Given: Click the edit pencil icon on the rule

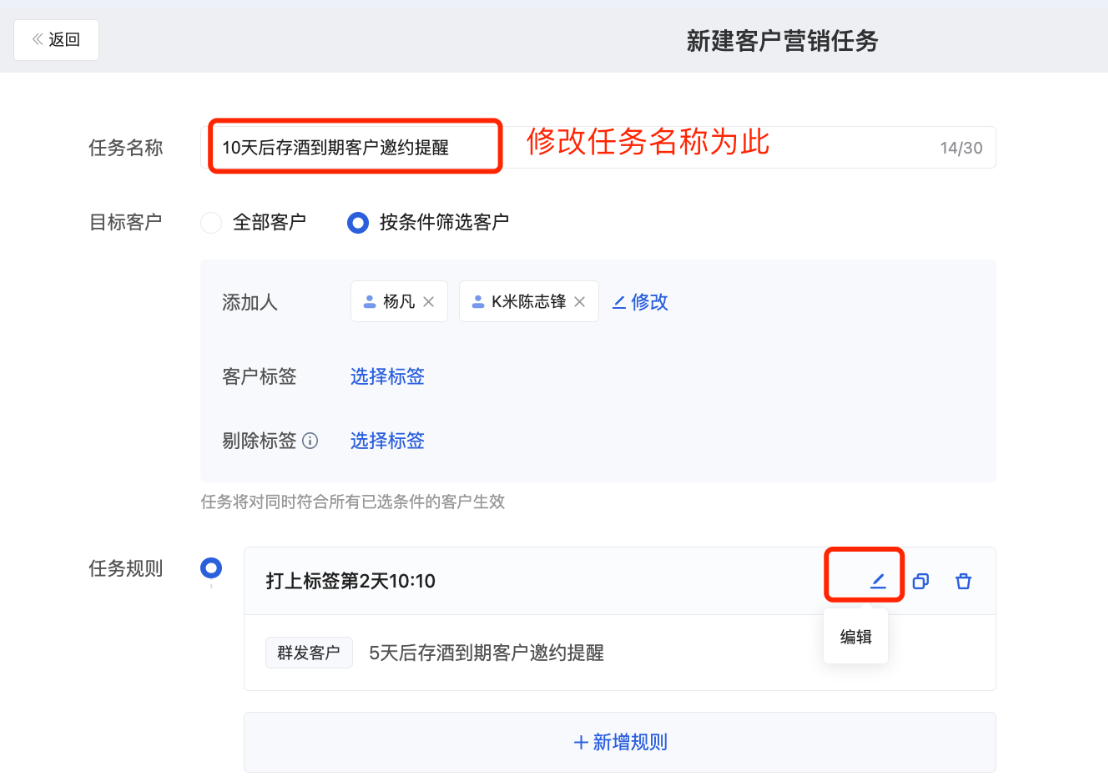Looking at the screenshot, I should (x=877, y=581).
